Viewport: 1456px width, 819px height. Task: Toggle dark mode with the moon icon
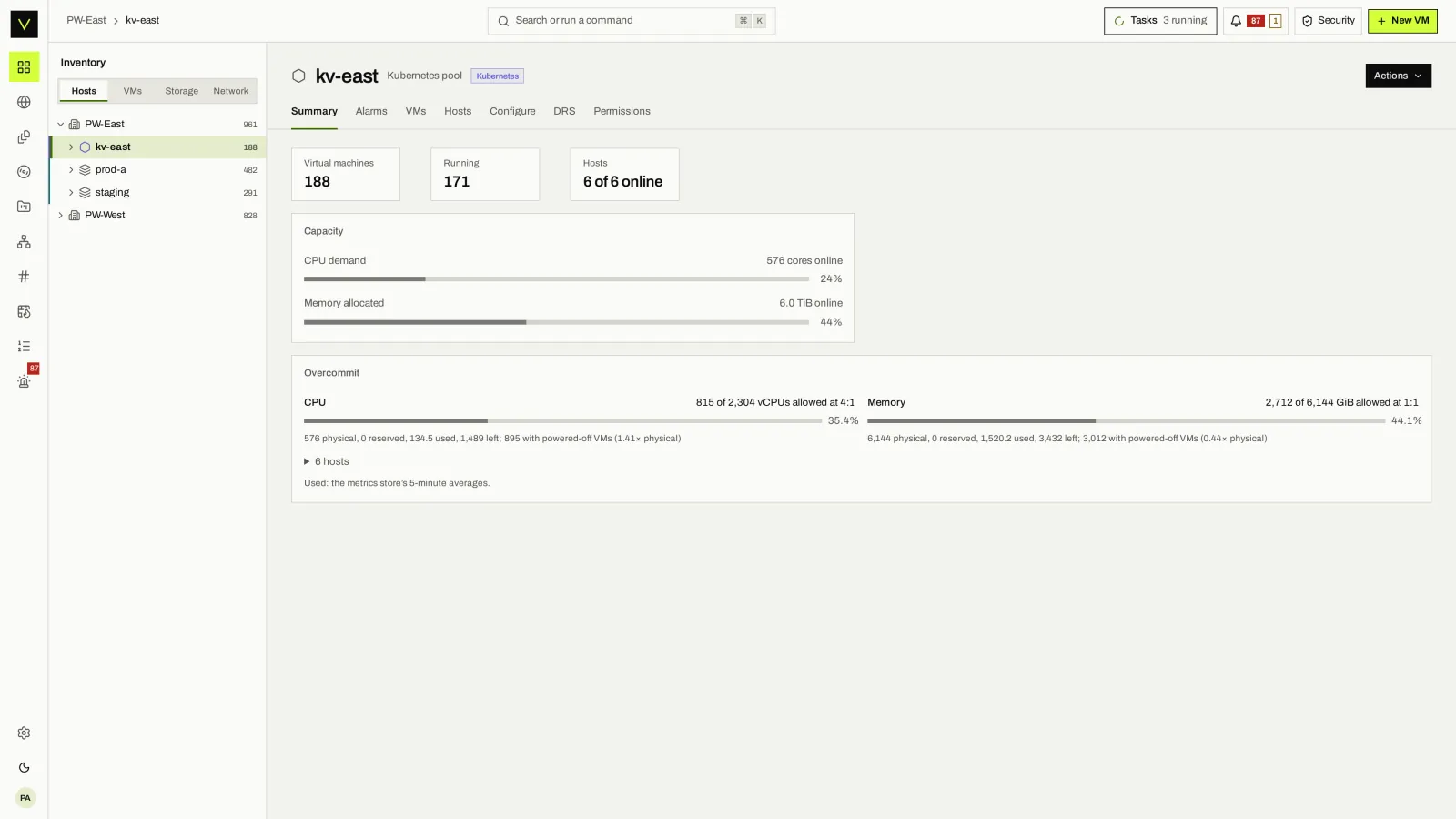(x=24, y=768)
